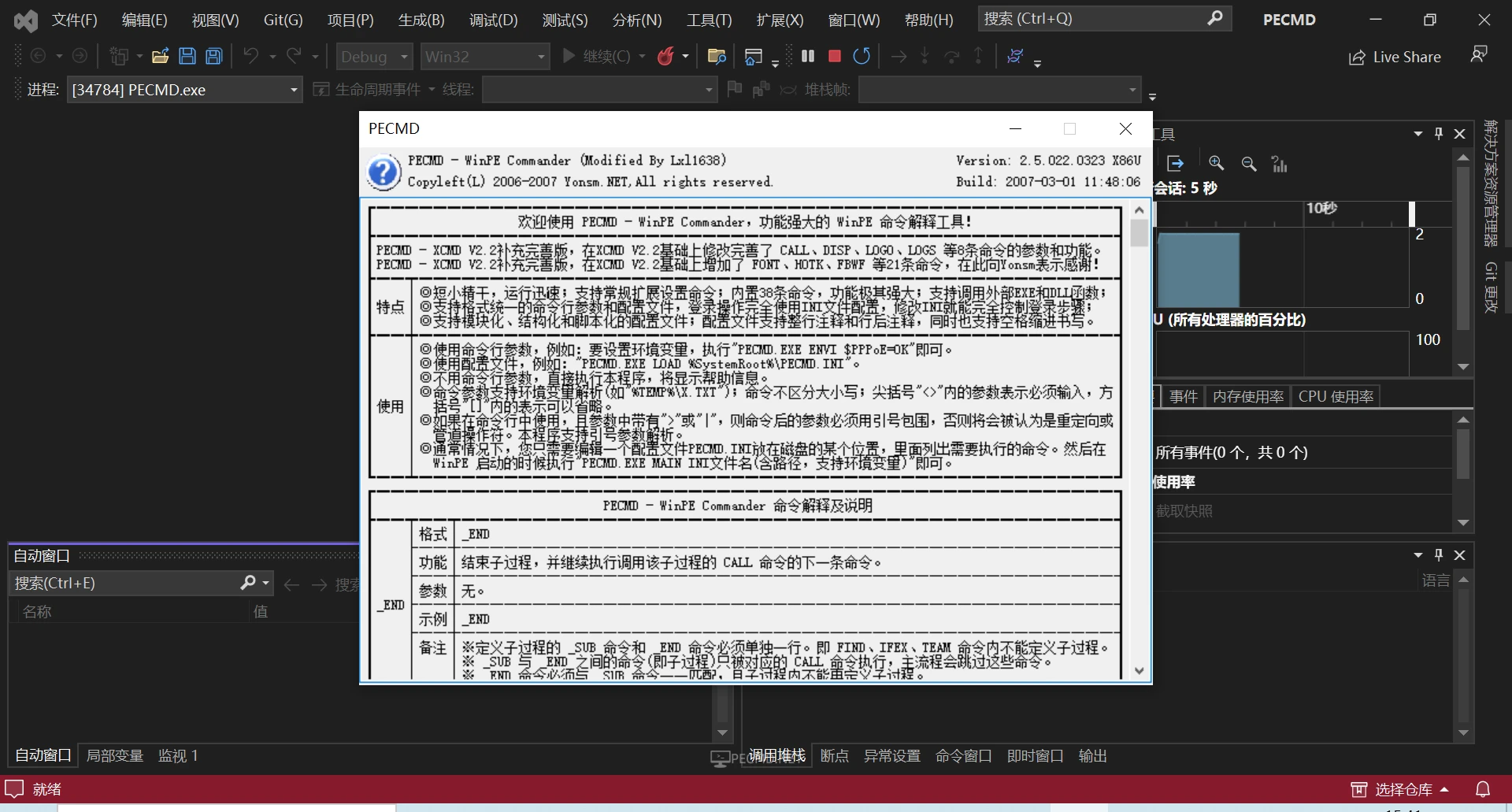The height and width of the screenshot is (812, 1512).
Task: Click the Step Over icon
Action: (951, 56)
